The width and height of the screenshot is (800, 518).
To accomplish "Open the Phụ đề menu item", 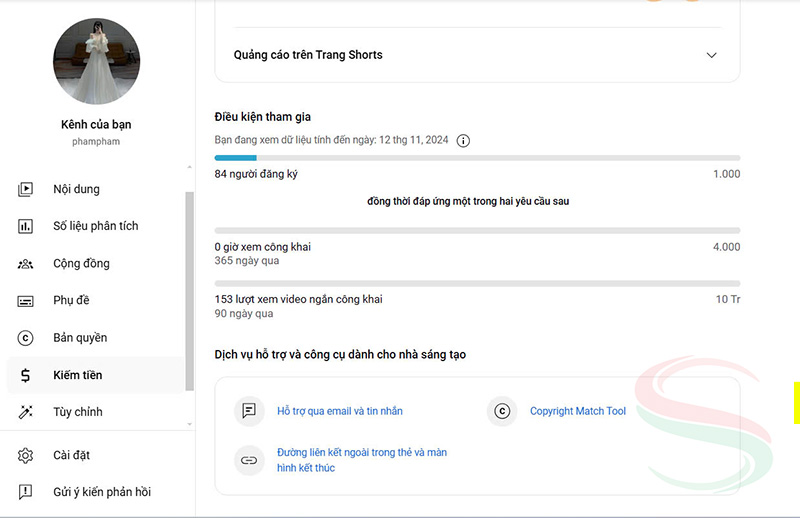I will coord(96,301).
